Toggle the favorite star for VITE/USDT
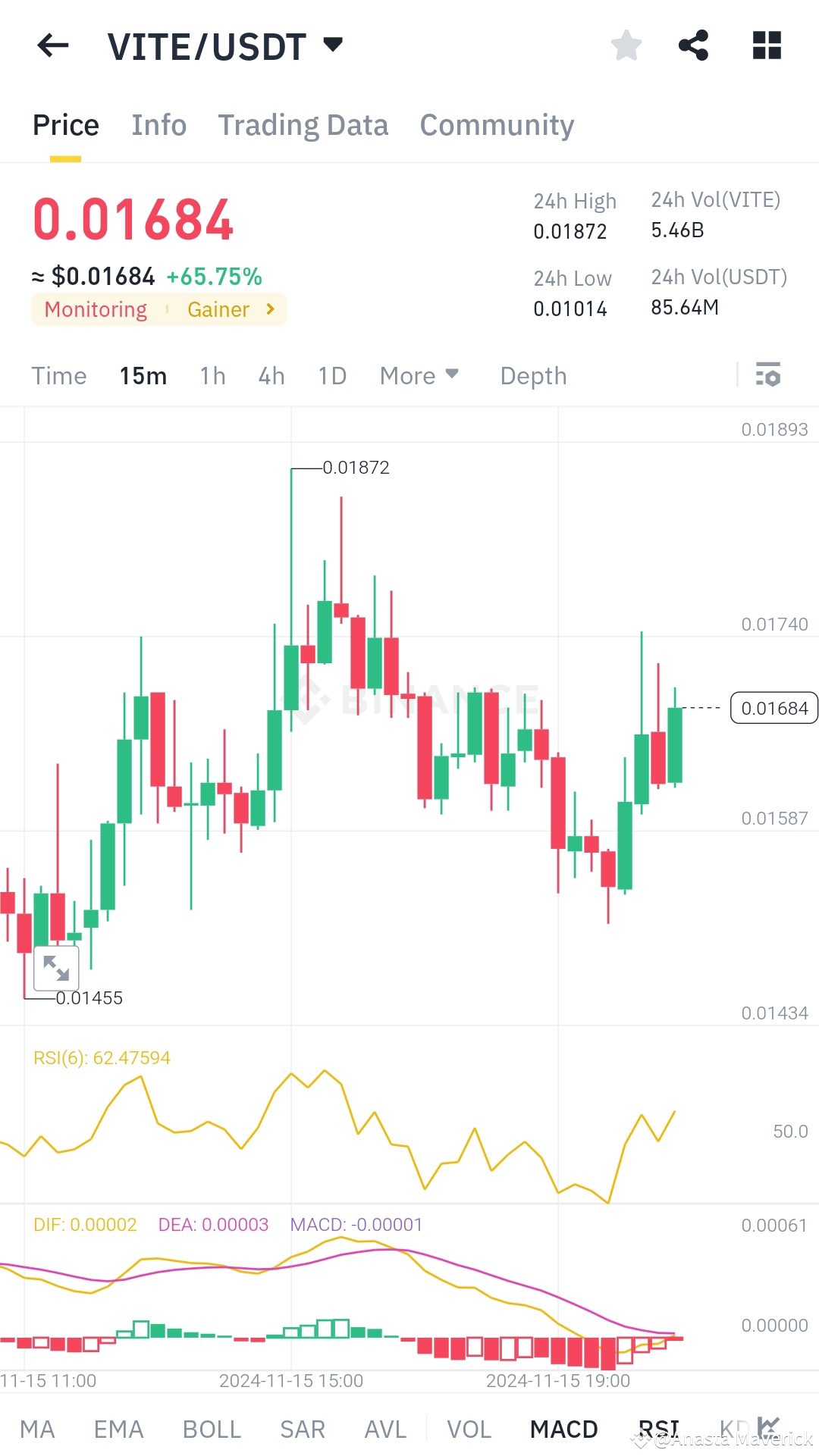The image size is (819, 1456). tap(626, 45)
